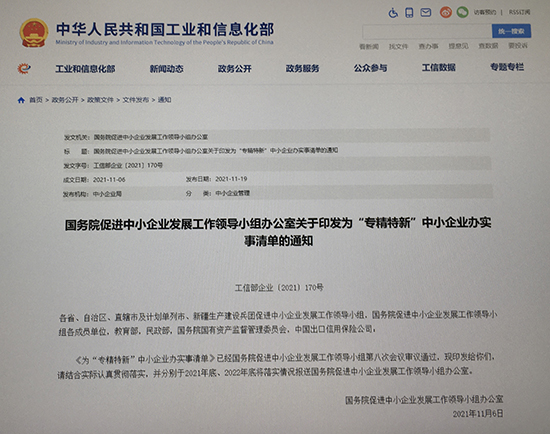
Task: Open the Weibo icon
Action: point(446,12)
